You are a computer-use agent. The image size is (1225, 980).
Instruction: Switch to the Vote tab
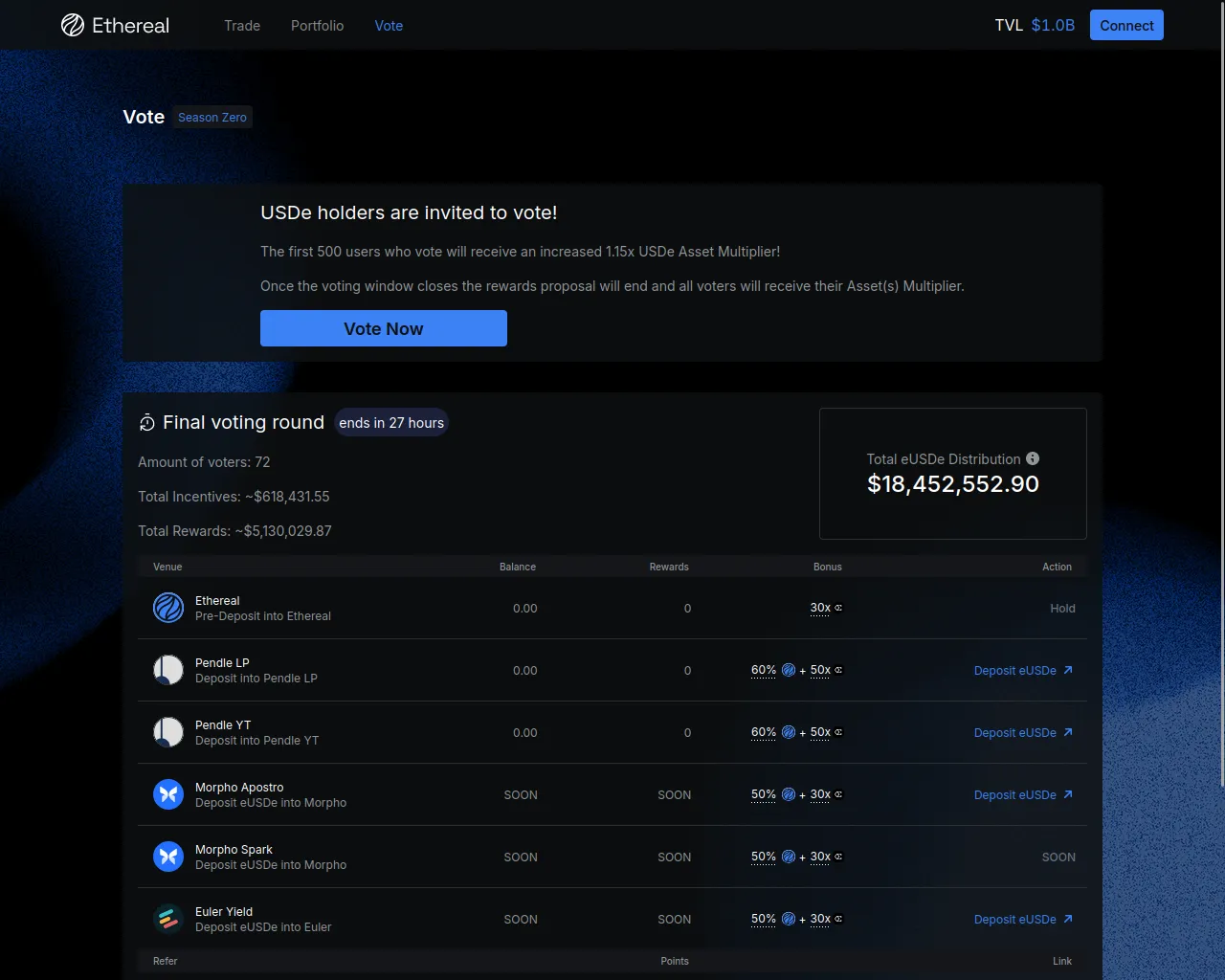tap(389, 26)
